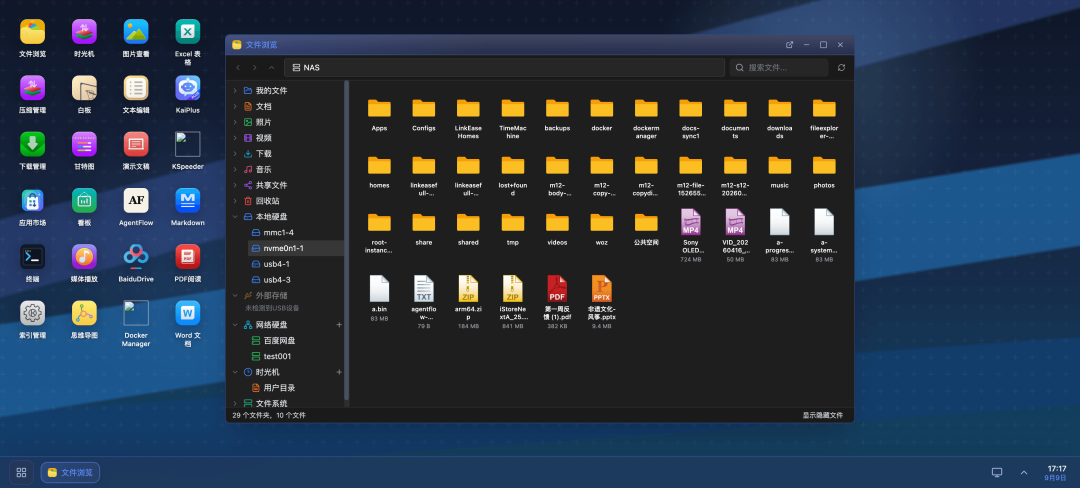Open the 演示文稿 desktop app
The height and width of the screenshot is (488, 1080).
[x=136, y=145]
